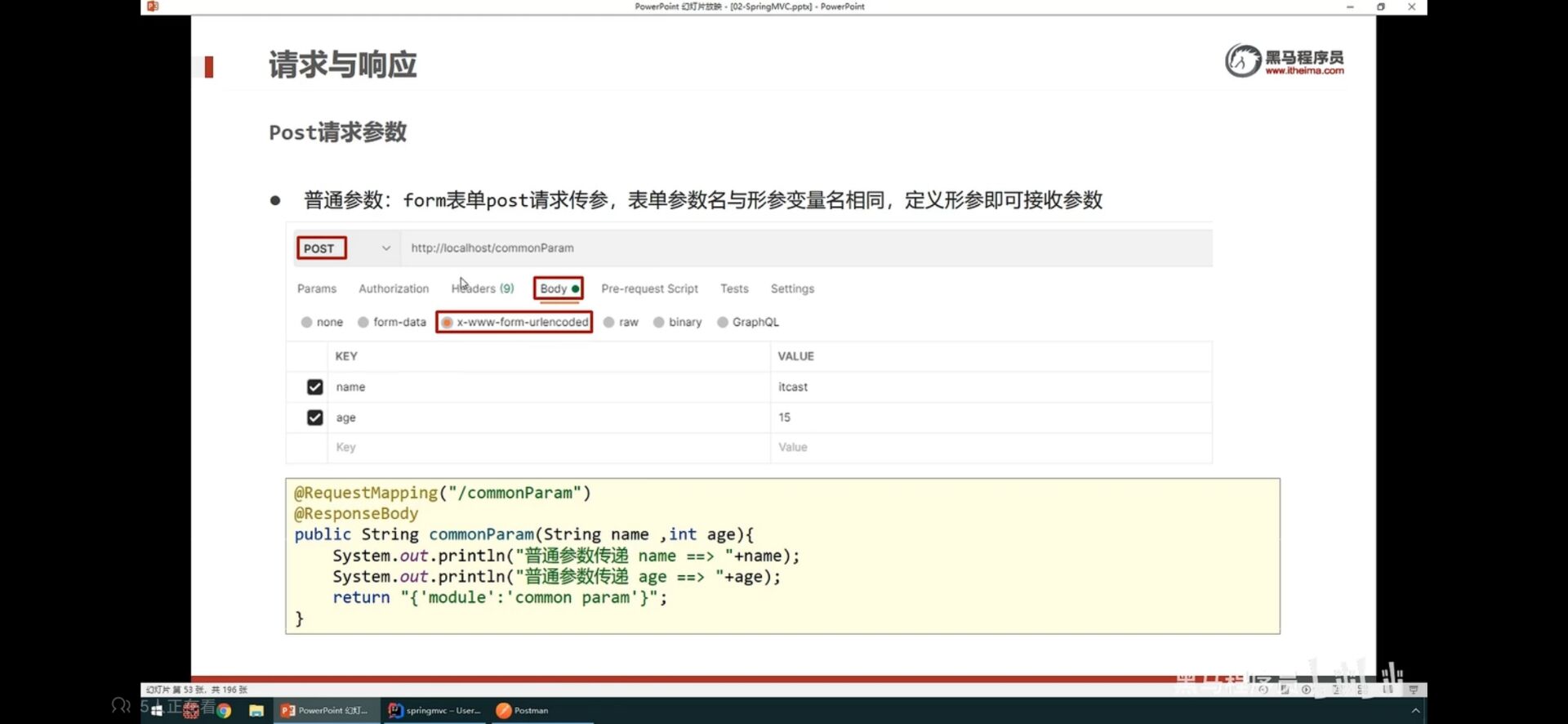
Task: Show hidden system tray icons chevron
Action: pyautogui.click(x=1415, y=711)
